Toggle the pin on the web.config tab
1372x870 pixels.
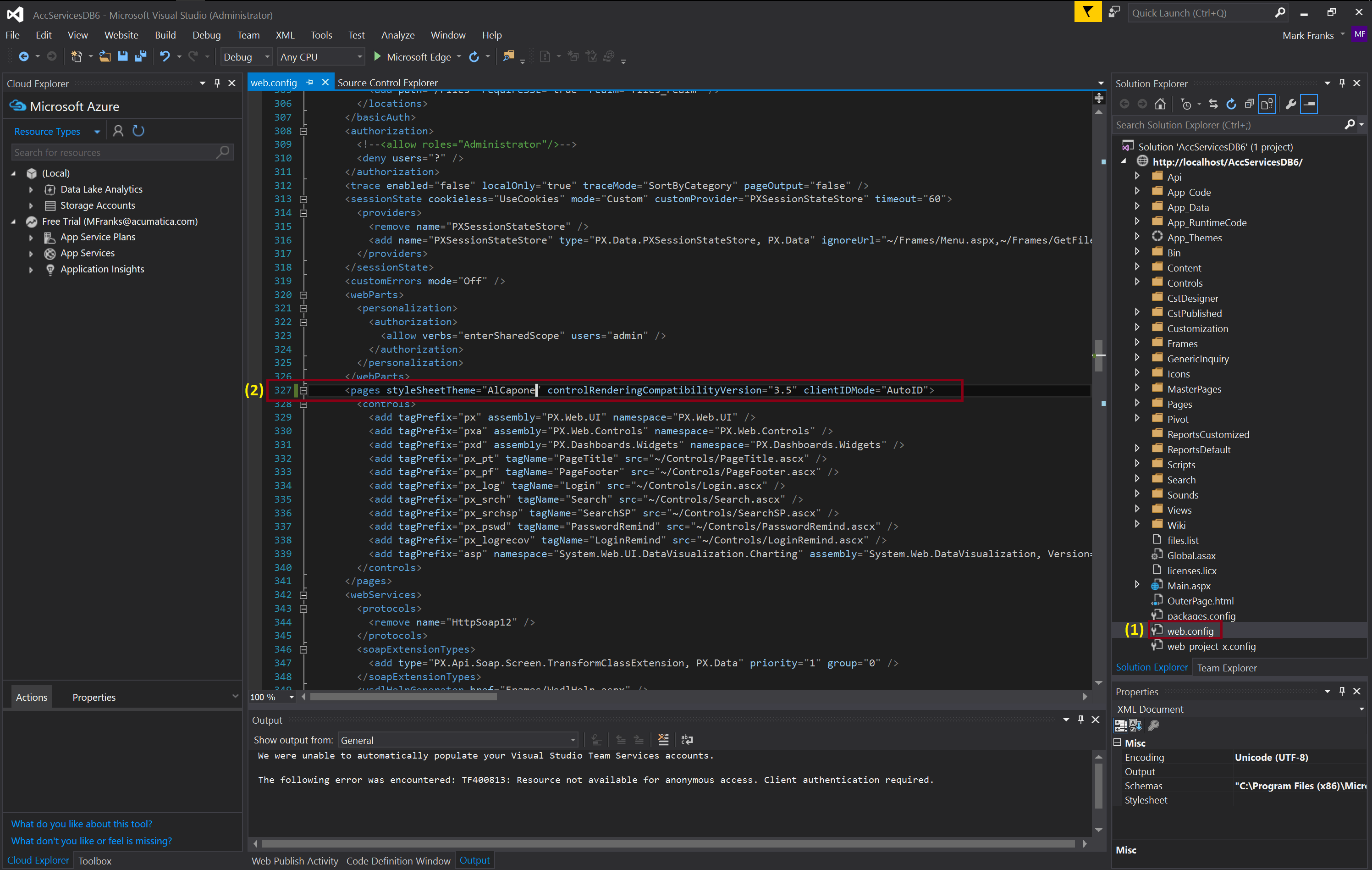309,83
